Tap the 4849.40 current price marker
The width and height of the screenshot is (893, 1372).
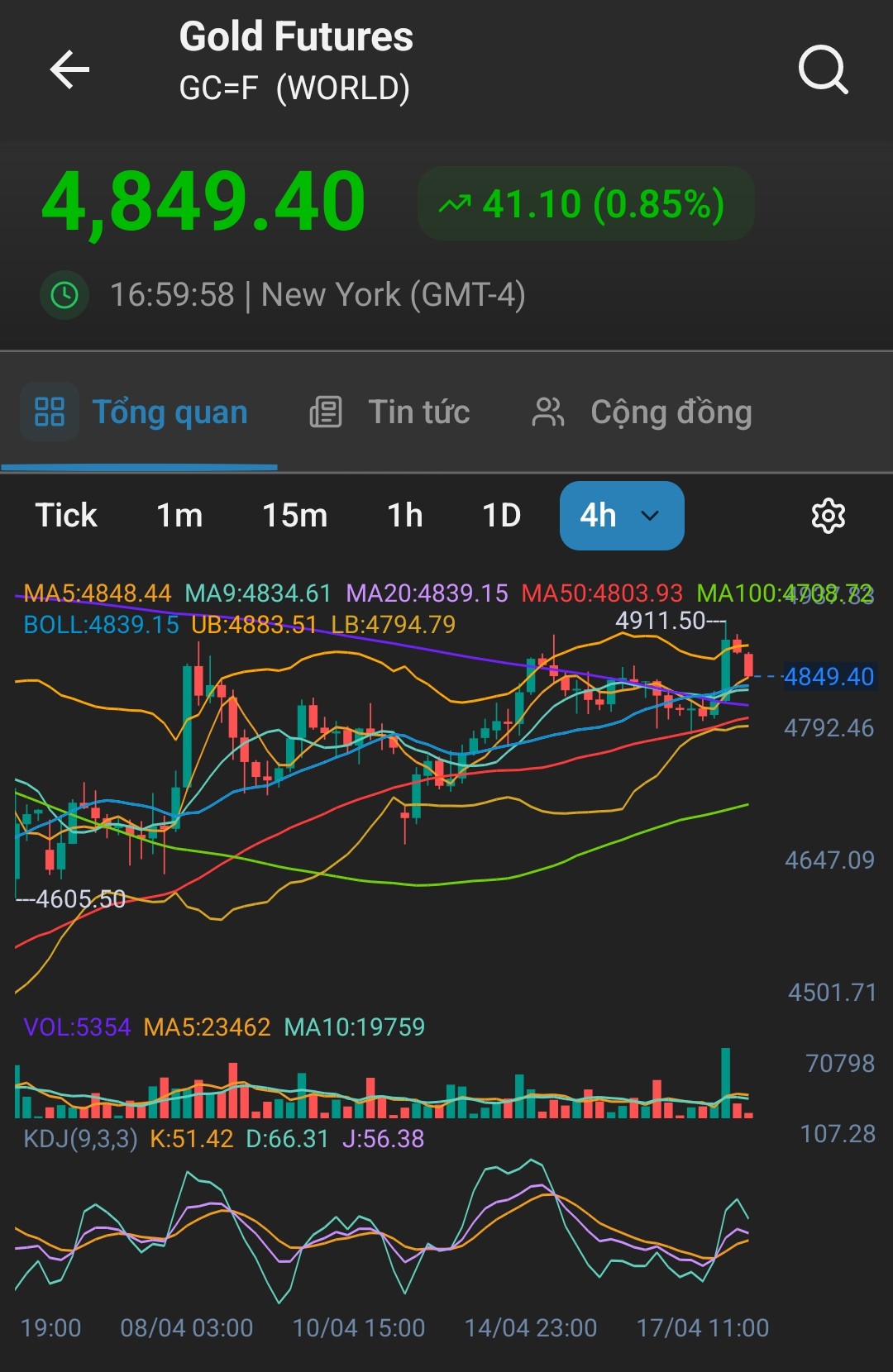(828, 677)
